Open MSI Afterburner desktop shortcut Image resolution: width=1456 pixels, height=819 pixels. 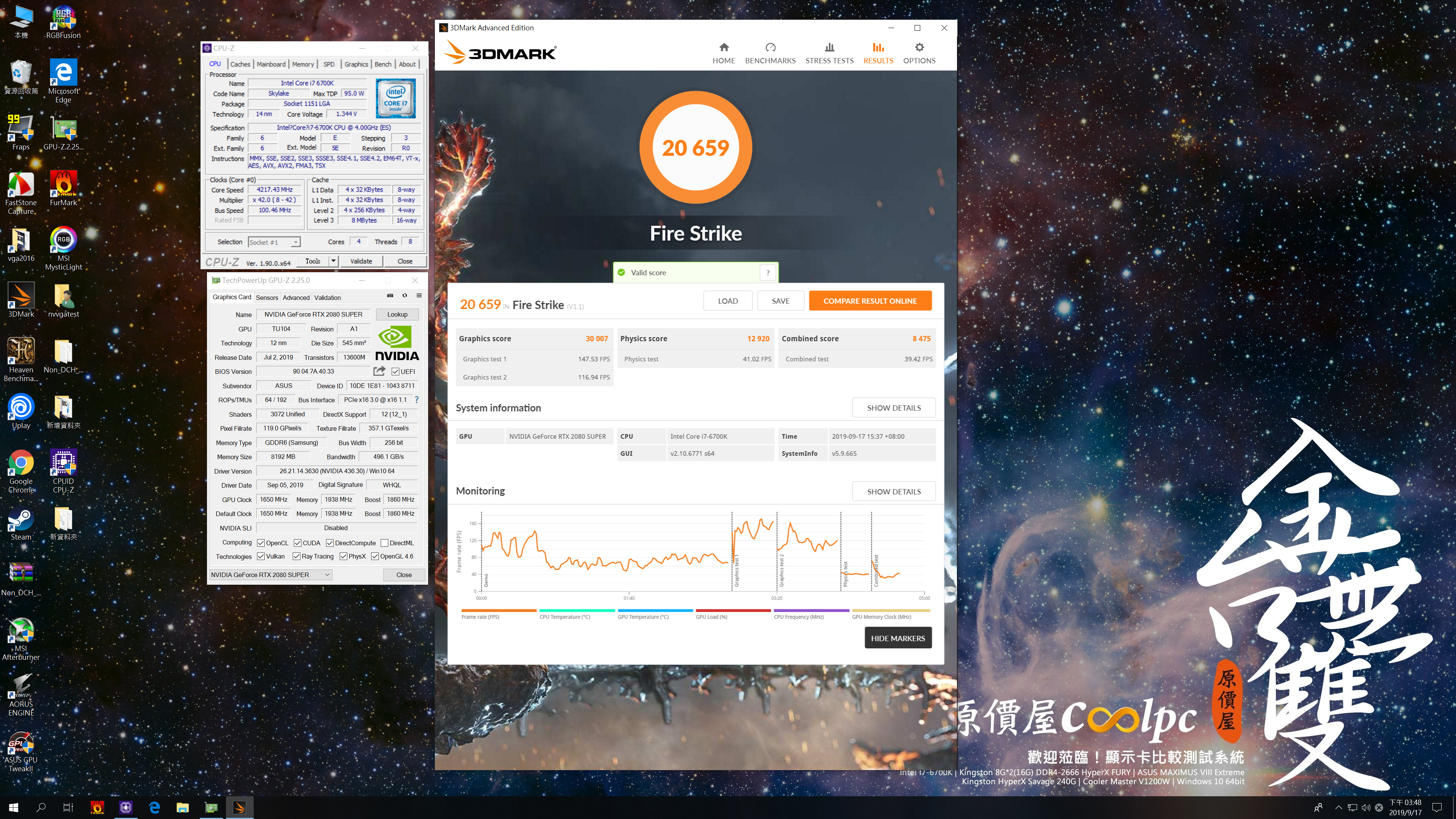click(21, 639)
